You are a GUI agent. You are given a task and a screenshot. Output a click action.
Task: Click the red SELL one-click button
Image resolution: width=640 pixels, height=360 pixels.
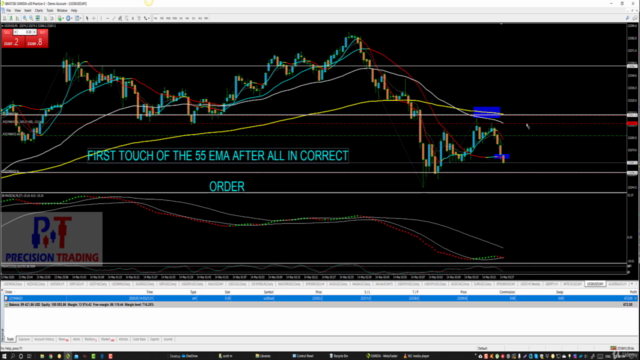pos(13,42)
